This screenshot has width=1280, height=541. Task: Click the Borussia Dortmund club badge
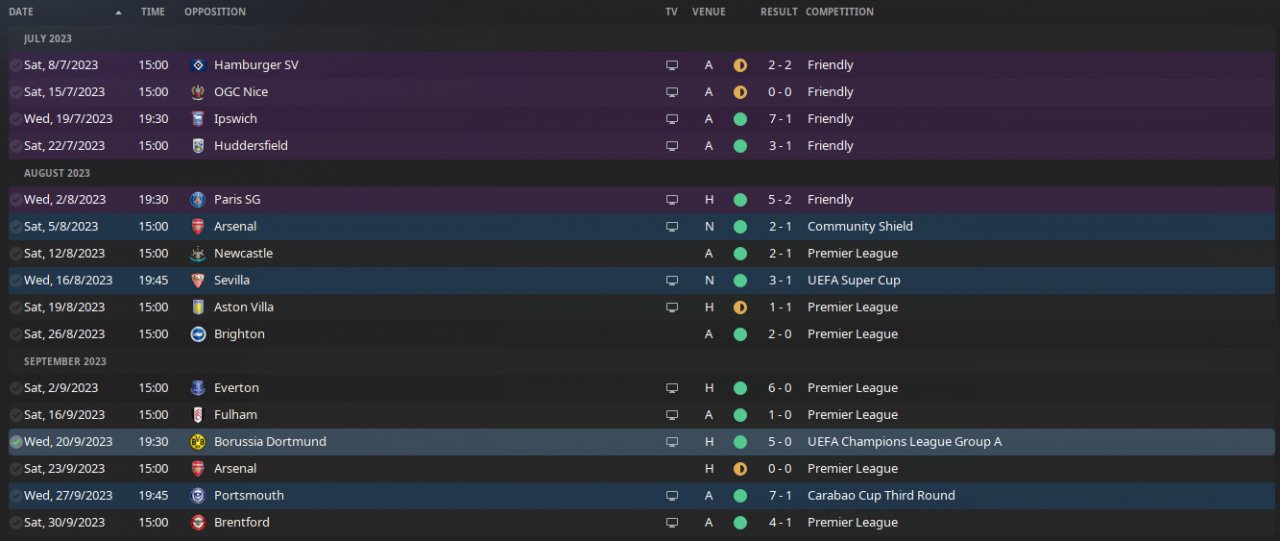click(x=197, y=442)
